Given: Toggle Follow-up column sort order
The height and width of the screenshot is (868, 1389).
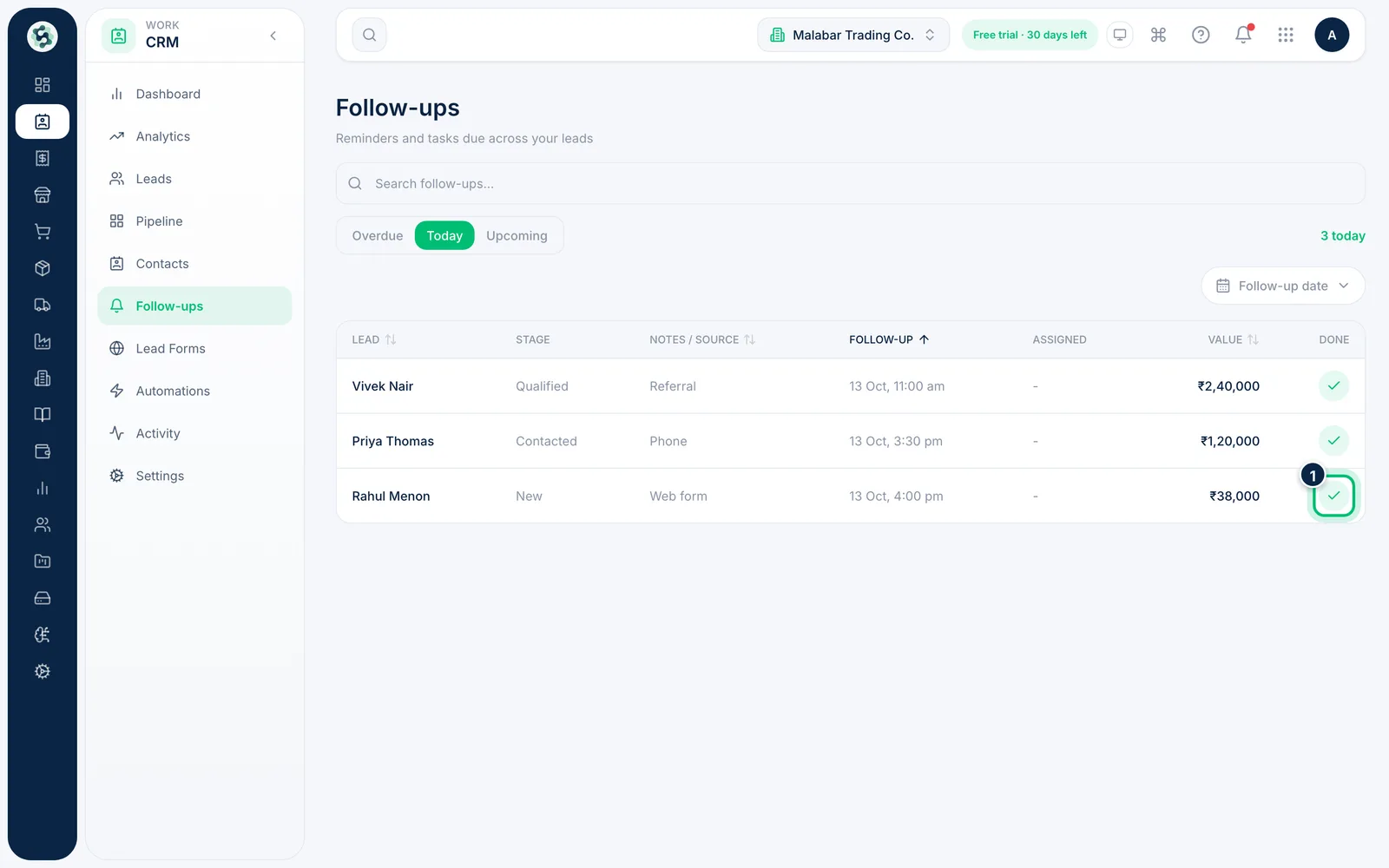Looking at the screenshot, I should (889, 339).
